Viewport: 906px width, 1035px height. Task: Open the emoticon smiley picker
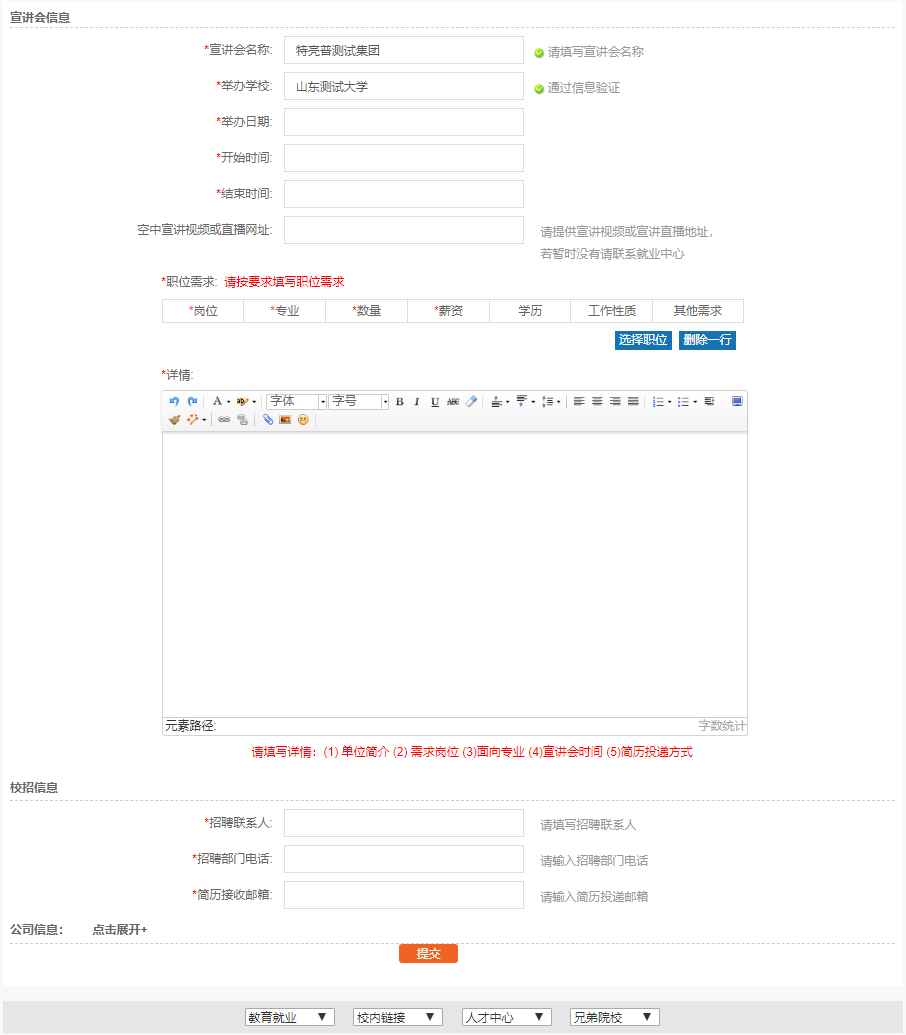[303, 420]
